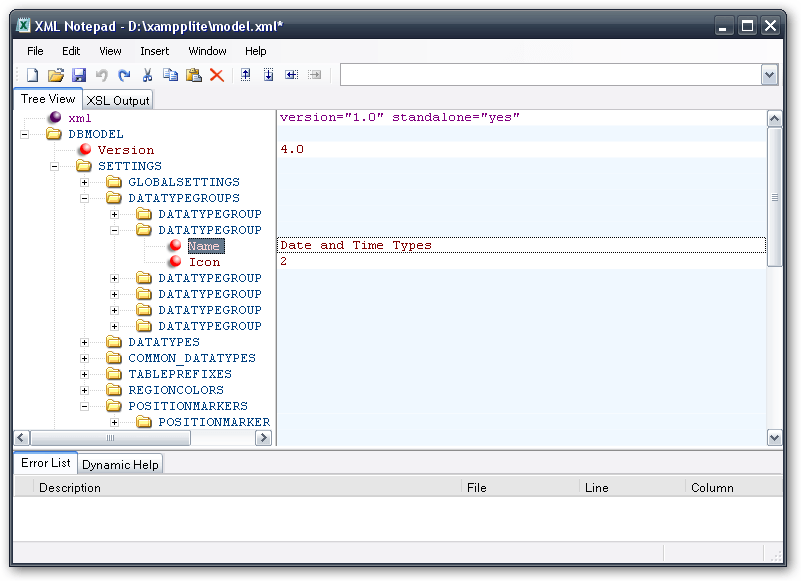Open the Help menu
Screen dimensions: 801x581
[x=255, y=51]
